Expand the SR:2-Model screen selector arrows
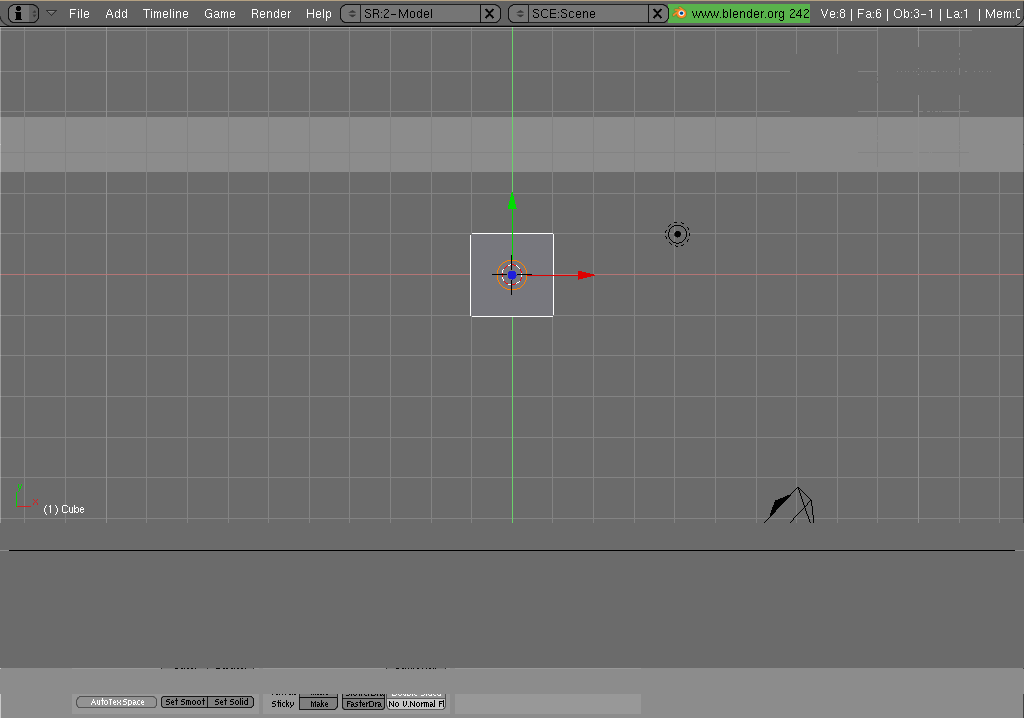 [351, 13]
